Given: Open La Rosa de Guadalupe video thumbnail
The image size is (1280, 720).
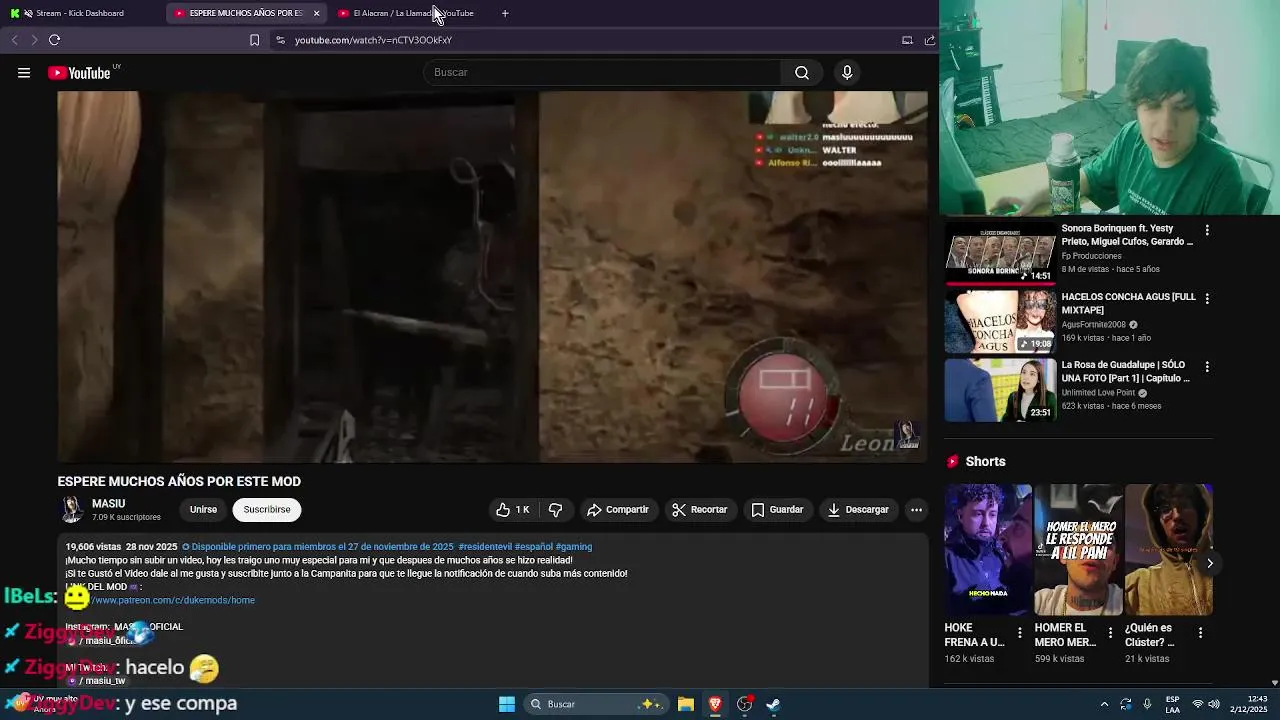Looking at the screenshot, I should point(1000,390).
